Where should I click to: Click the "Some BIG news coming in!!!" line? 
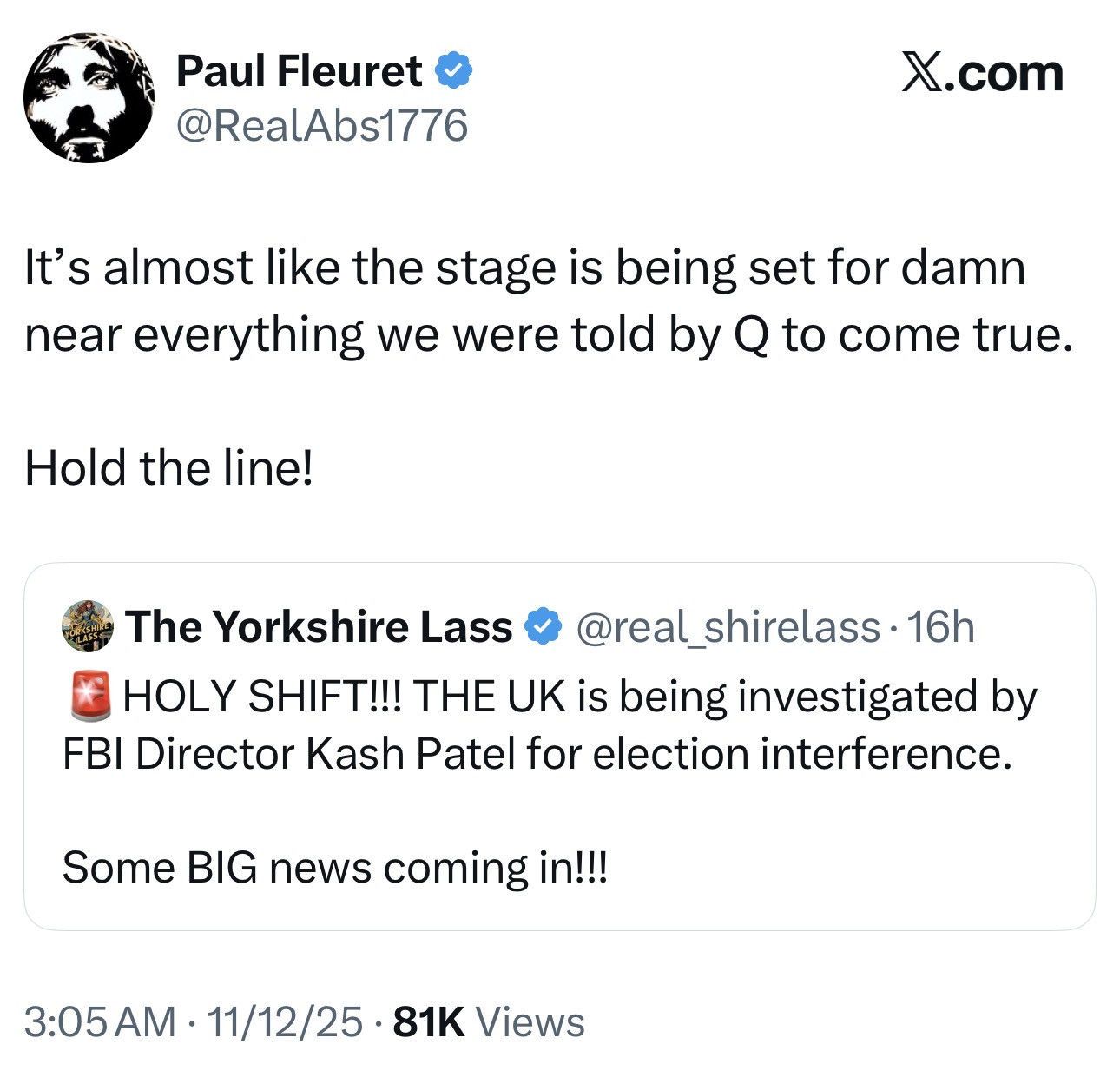point(335,867)
